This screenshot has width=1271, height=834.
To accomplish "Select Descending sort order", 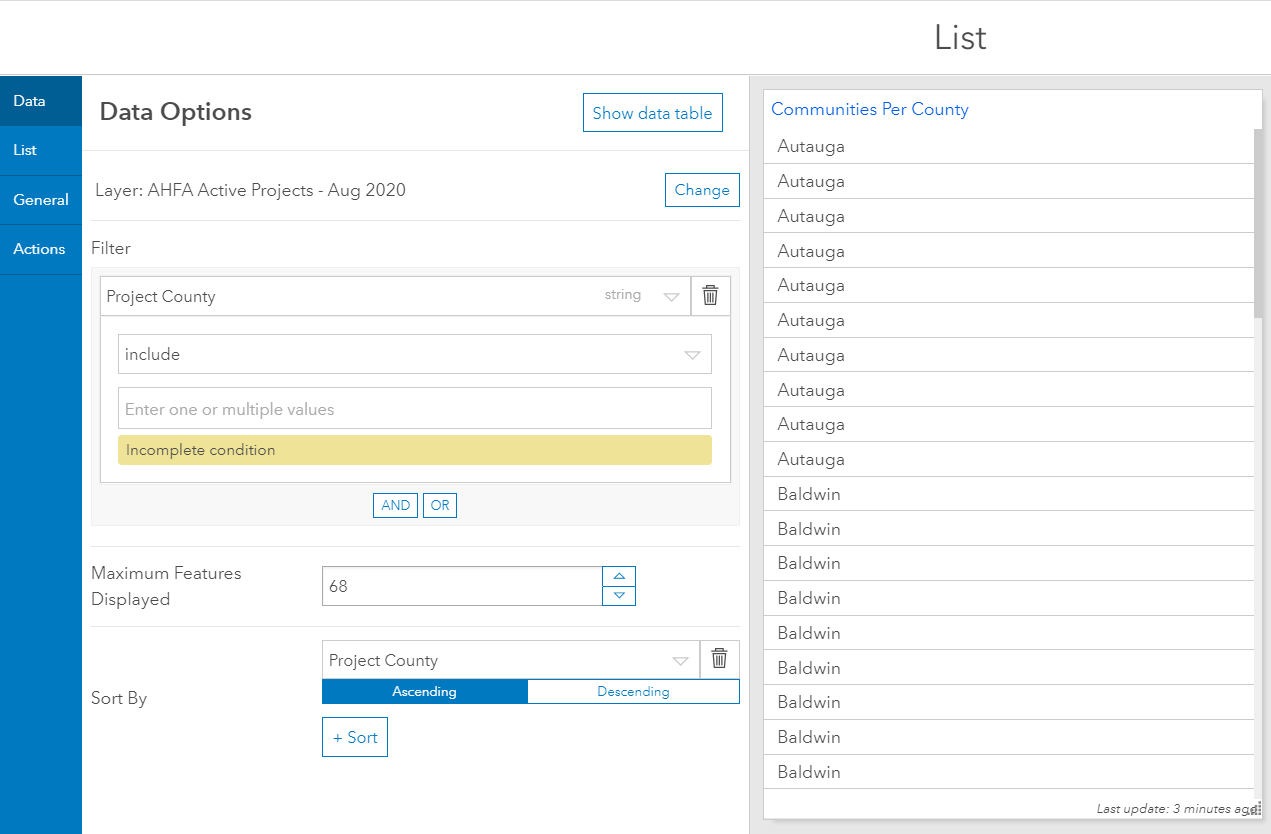I will coord(633,691).
